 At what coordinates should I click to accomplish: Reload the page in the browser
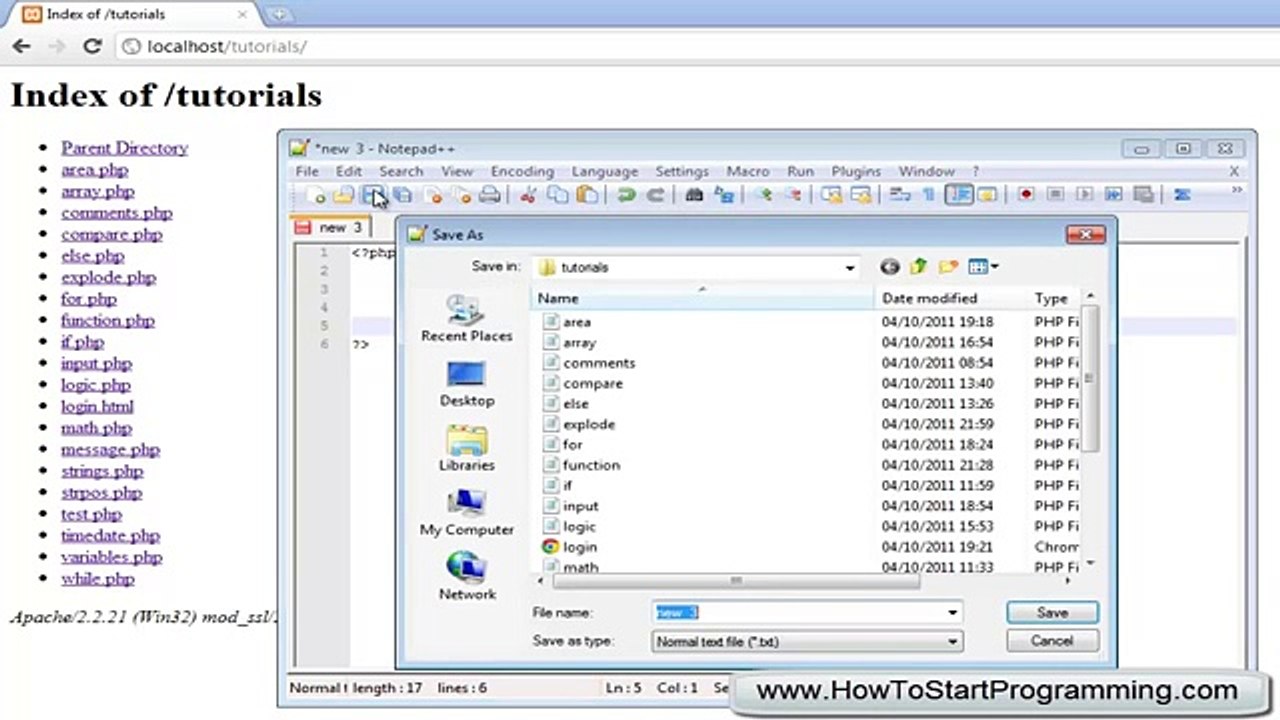[92, 46]
